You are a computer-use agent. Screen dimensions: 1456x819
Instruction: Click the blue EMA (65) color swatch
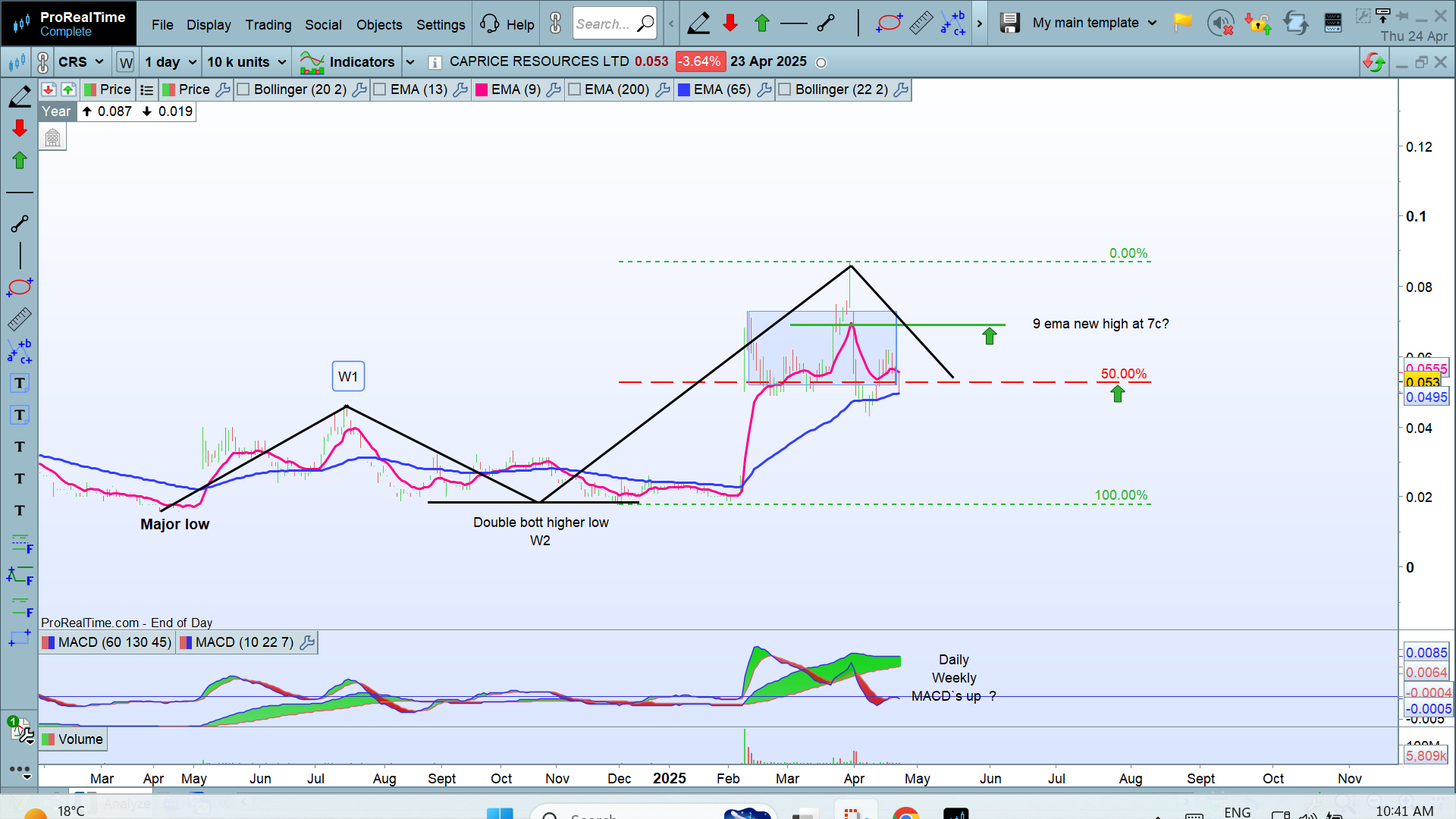coord(683,89)
